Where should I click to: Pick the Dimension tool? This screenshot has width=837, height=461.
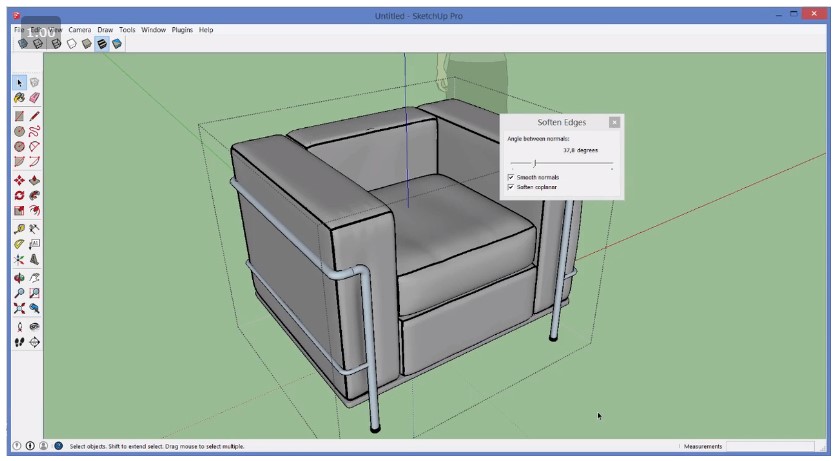coord(35,229)
